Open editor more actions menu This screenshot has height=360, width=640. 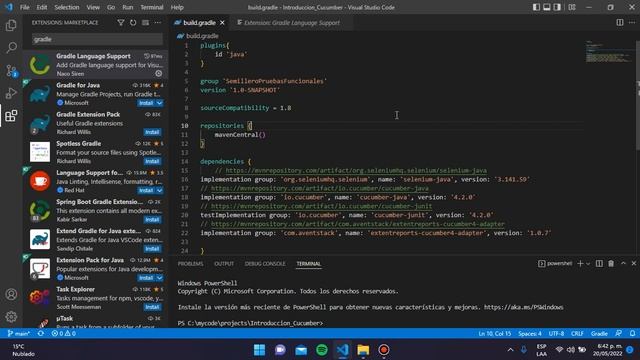(632, 22)
